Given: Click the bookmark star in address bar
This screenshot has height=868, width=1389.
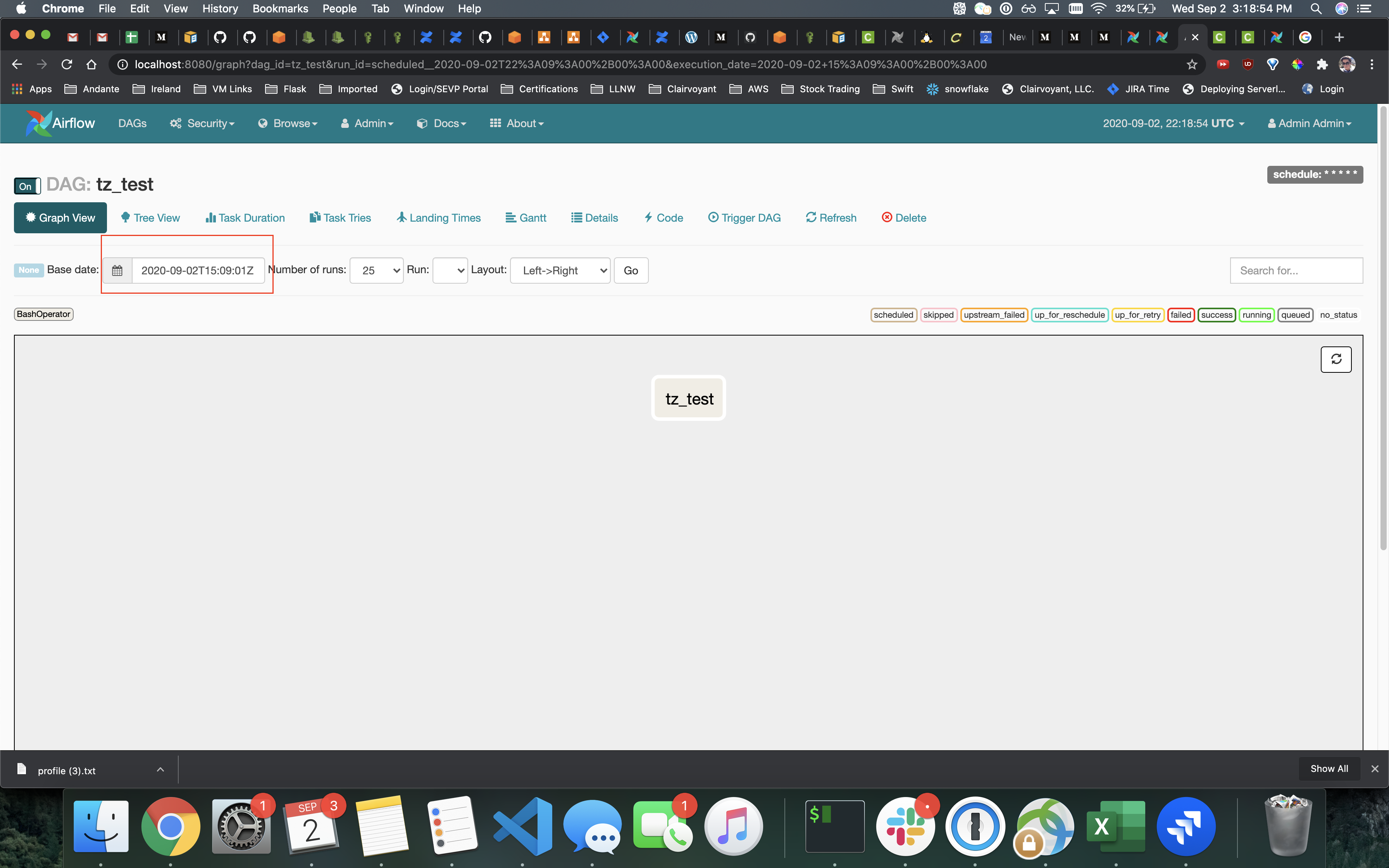Looking at the screenshot, I should 1192,64.
